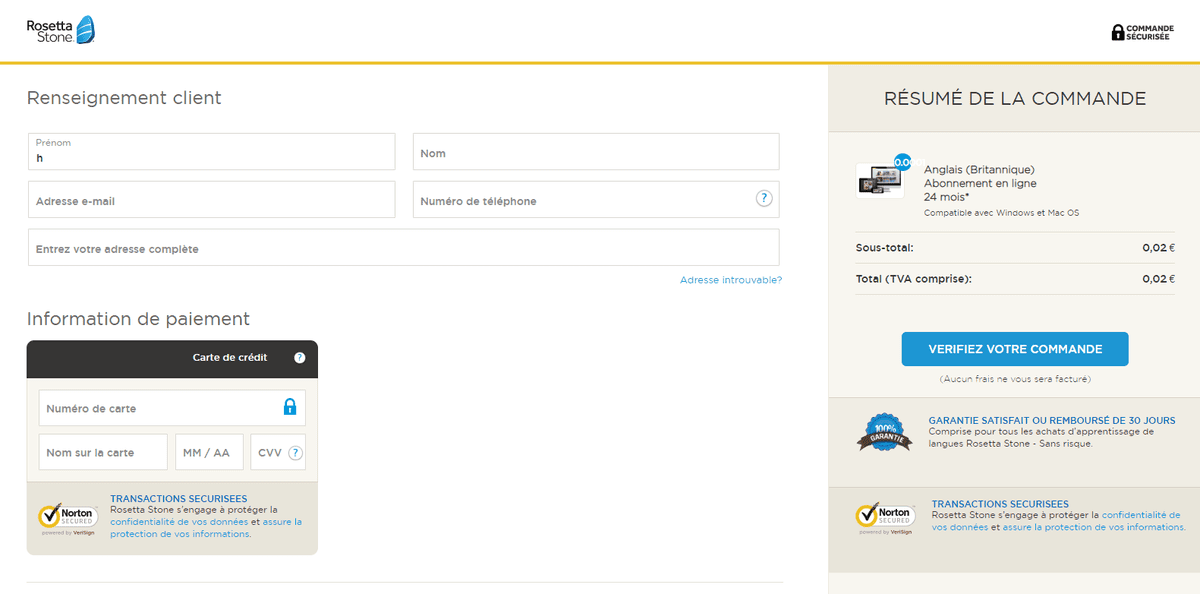Open the CVV help question mark
This screenshot has width=1200, height=594.
point(295,453)
